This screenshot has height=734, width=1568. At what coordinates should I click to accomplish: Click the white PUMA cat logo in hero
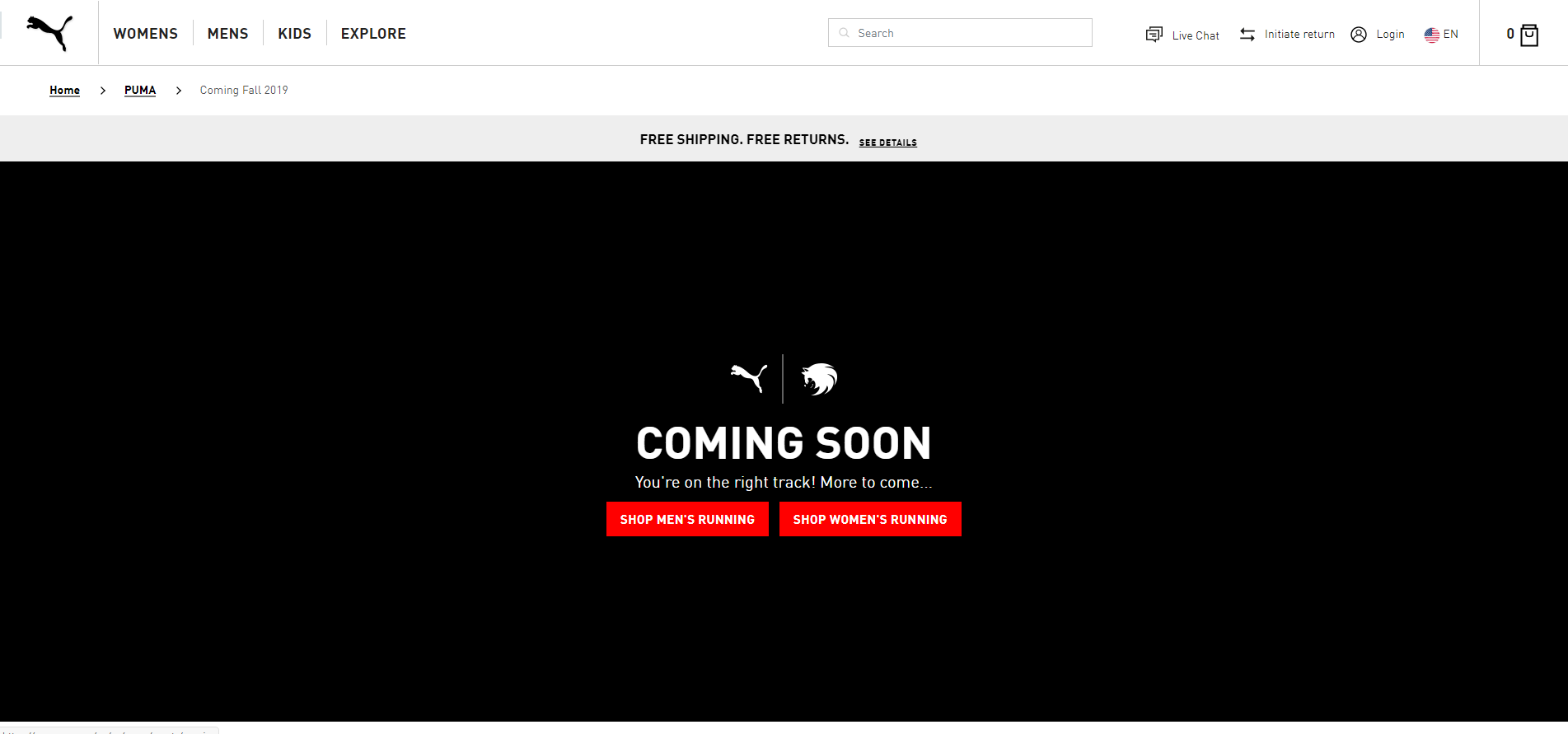click(749, 378)
